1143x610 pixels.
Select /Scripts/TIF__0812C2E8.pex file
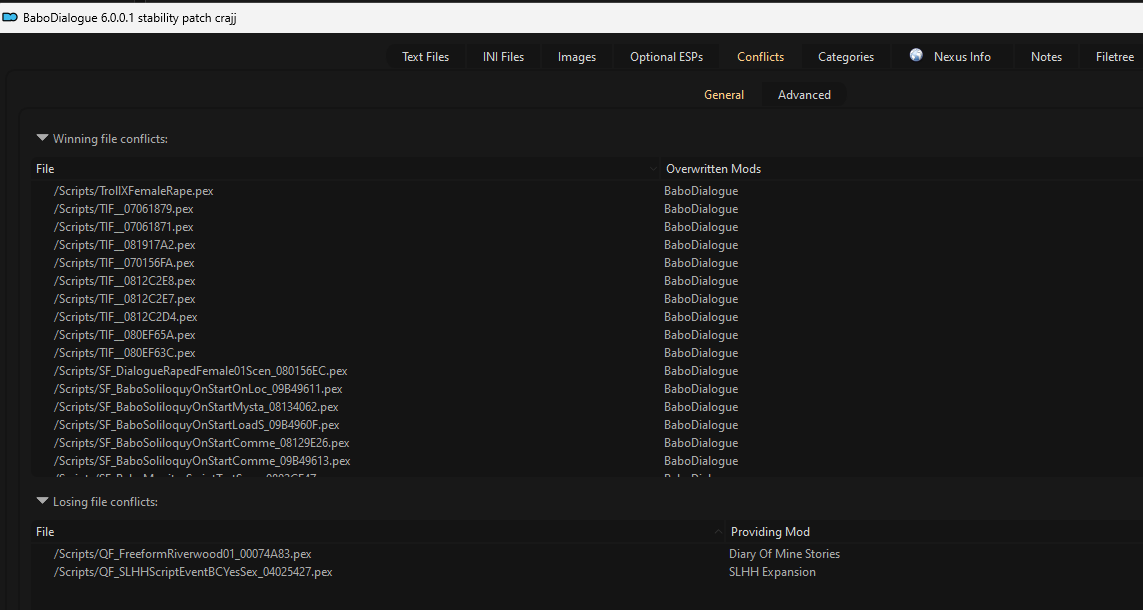tap(124, 281)
